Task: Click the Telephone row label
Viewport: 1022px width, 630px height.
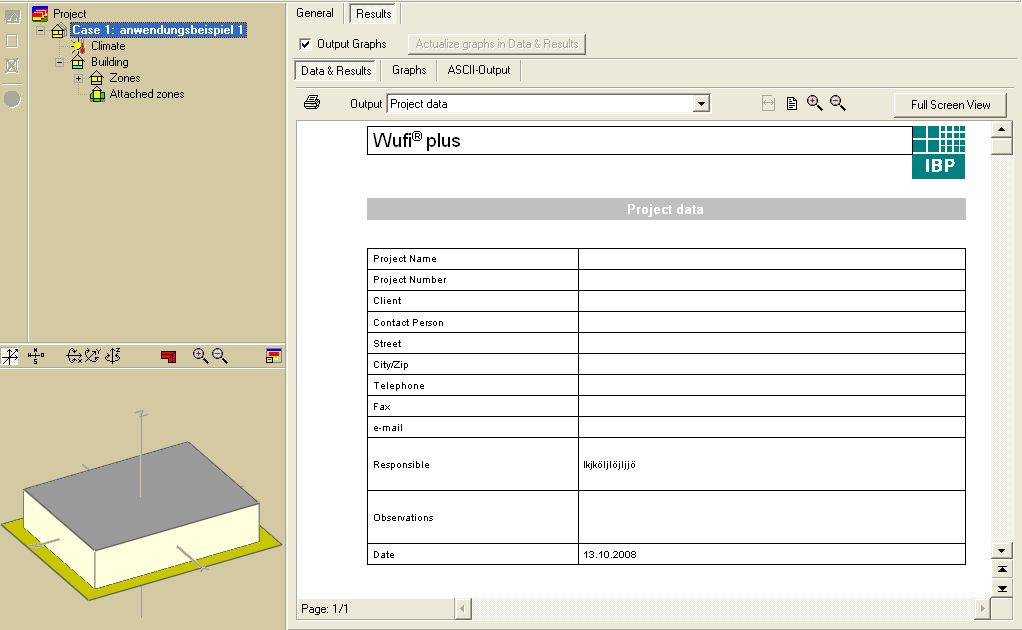Action: (x=399, y=386)
